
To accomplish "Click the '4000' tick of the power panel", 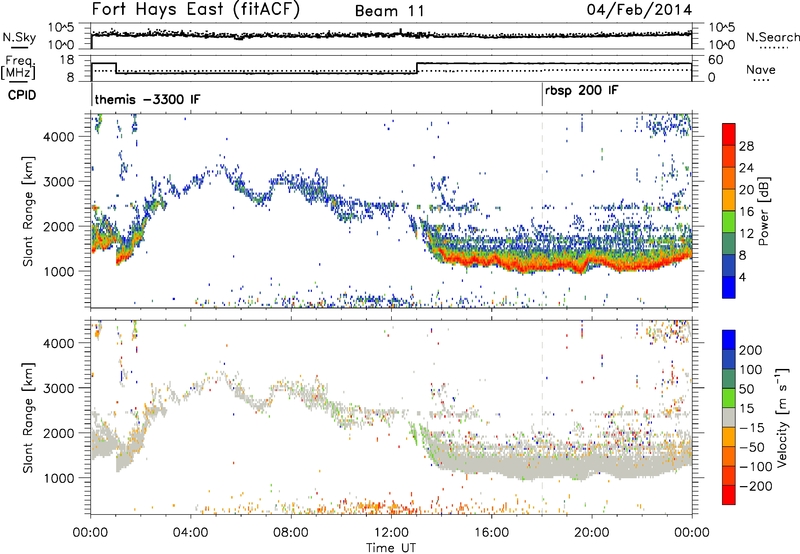I will click(x=58, y=137).
